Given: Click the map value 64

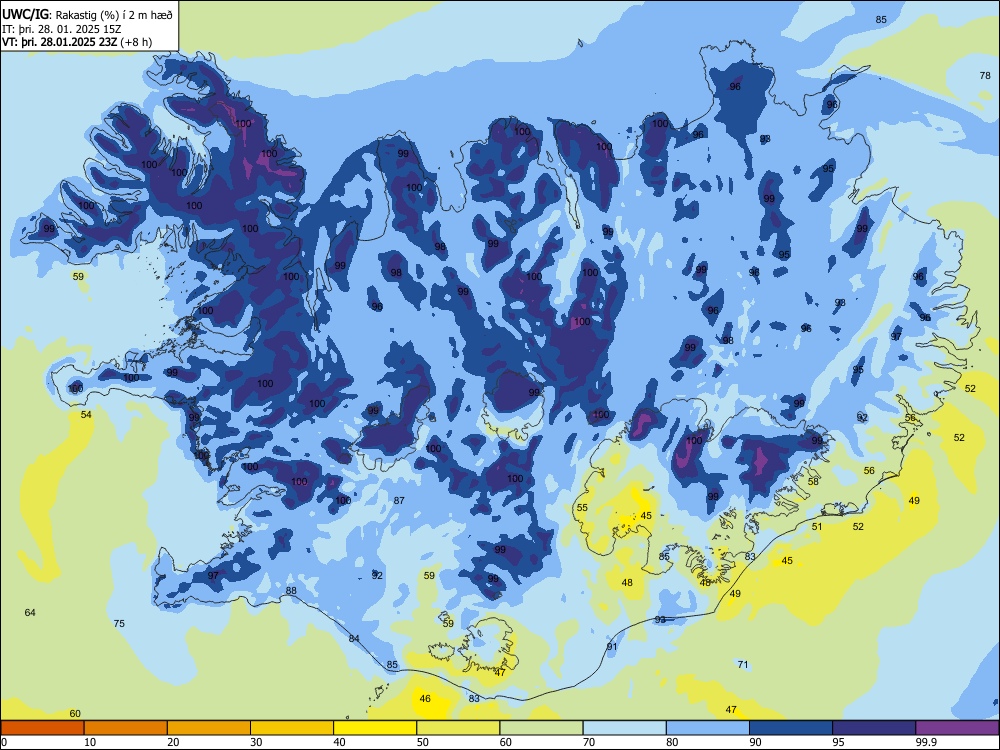Looking at the screenshot, I should point(30,612).
